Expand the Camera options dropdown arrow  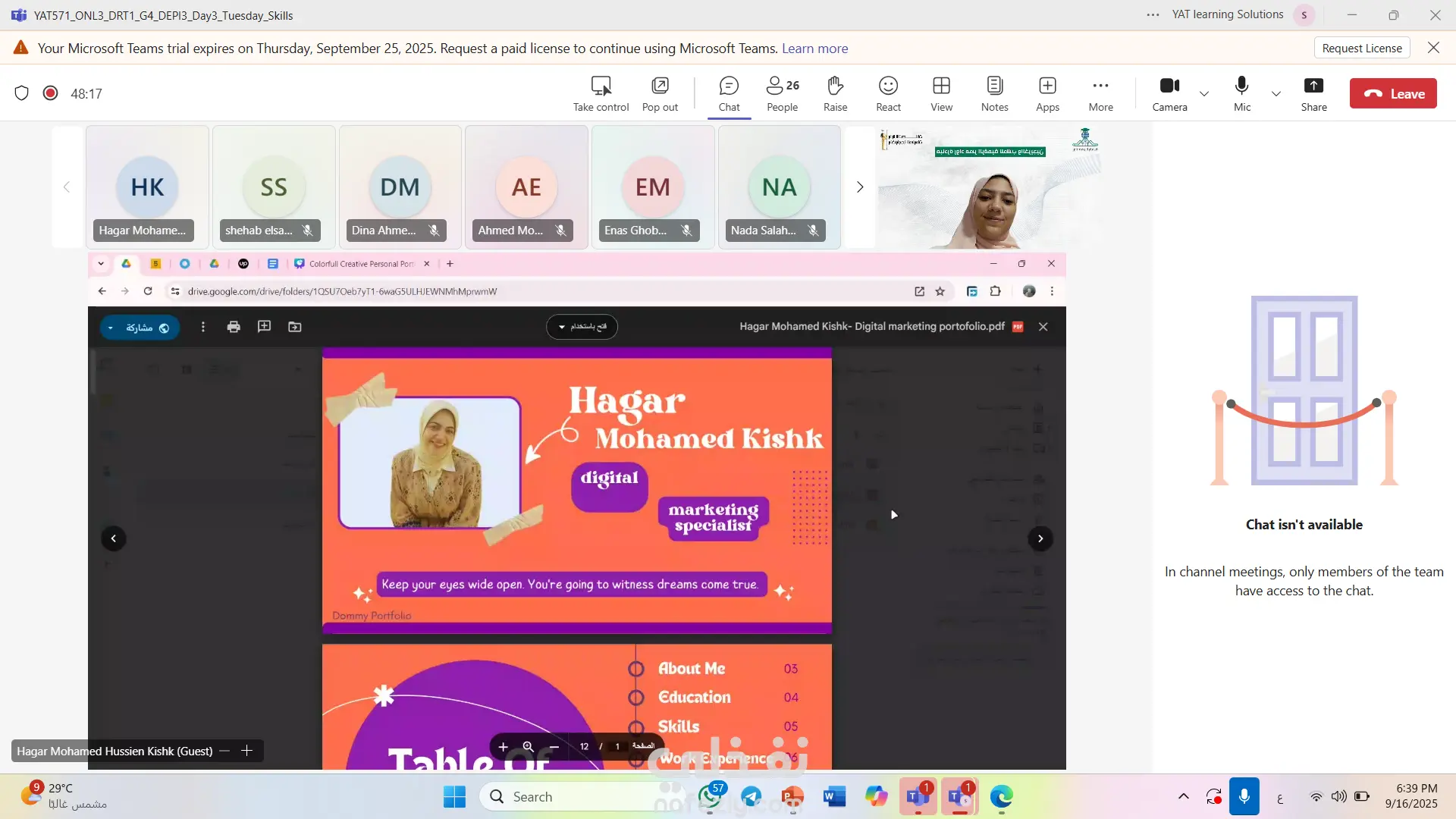[x=1204, y=94]
